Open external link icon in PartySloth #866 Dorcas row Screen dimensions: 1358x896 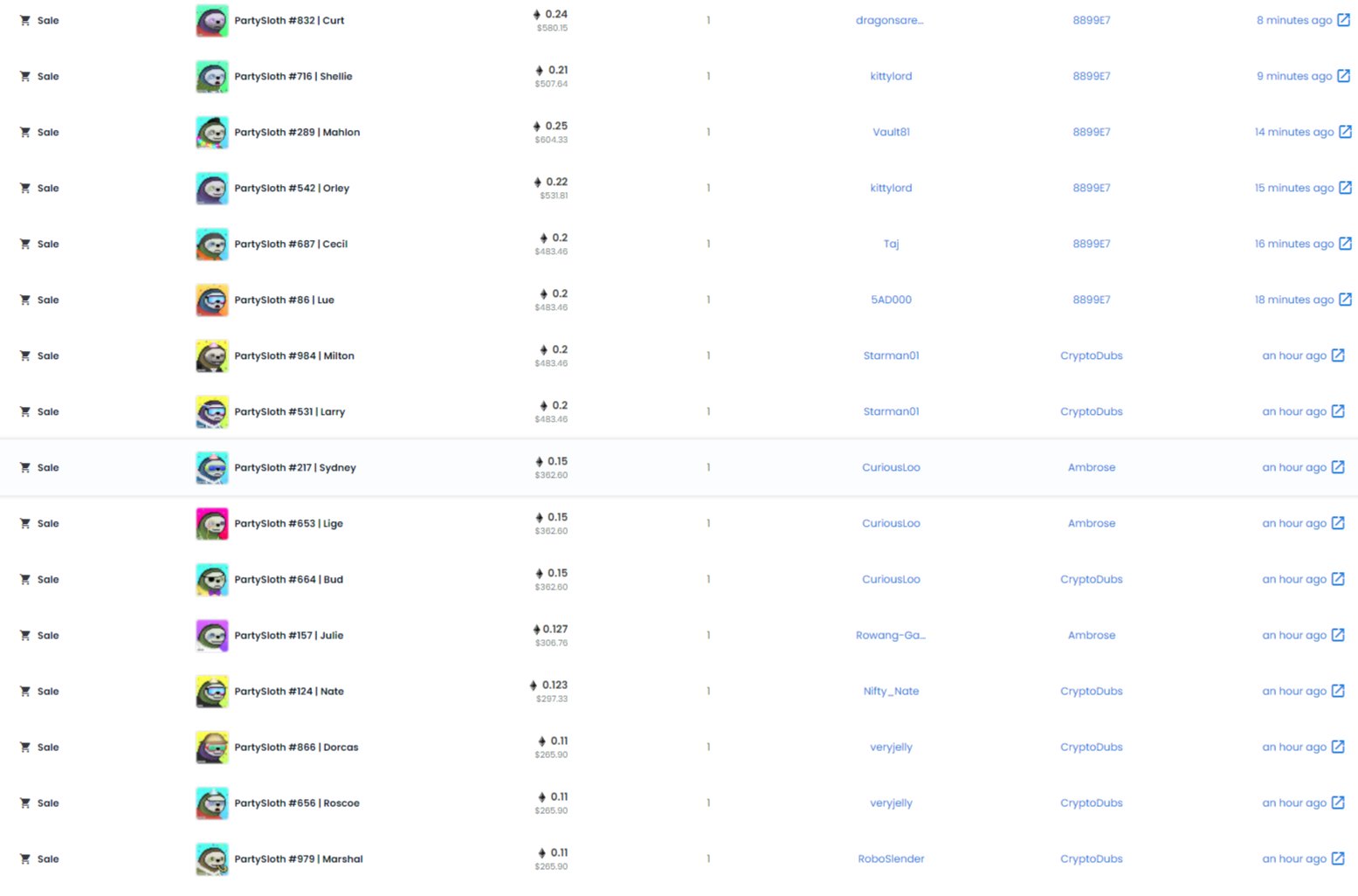[x=1338, y=747]
